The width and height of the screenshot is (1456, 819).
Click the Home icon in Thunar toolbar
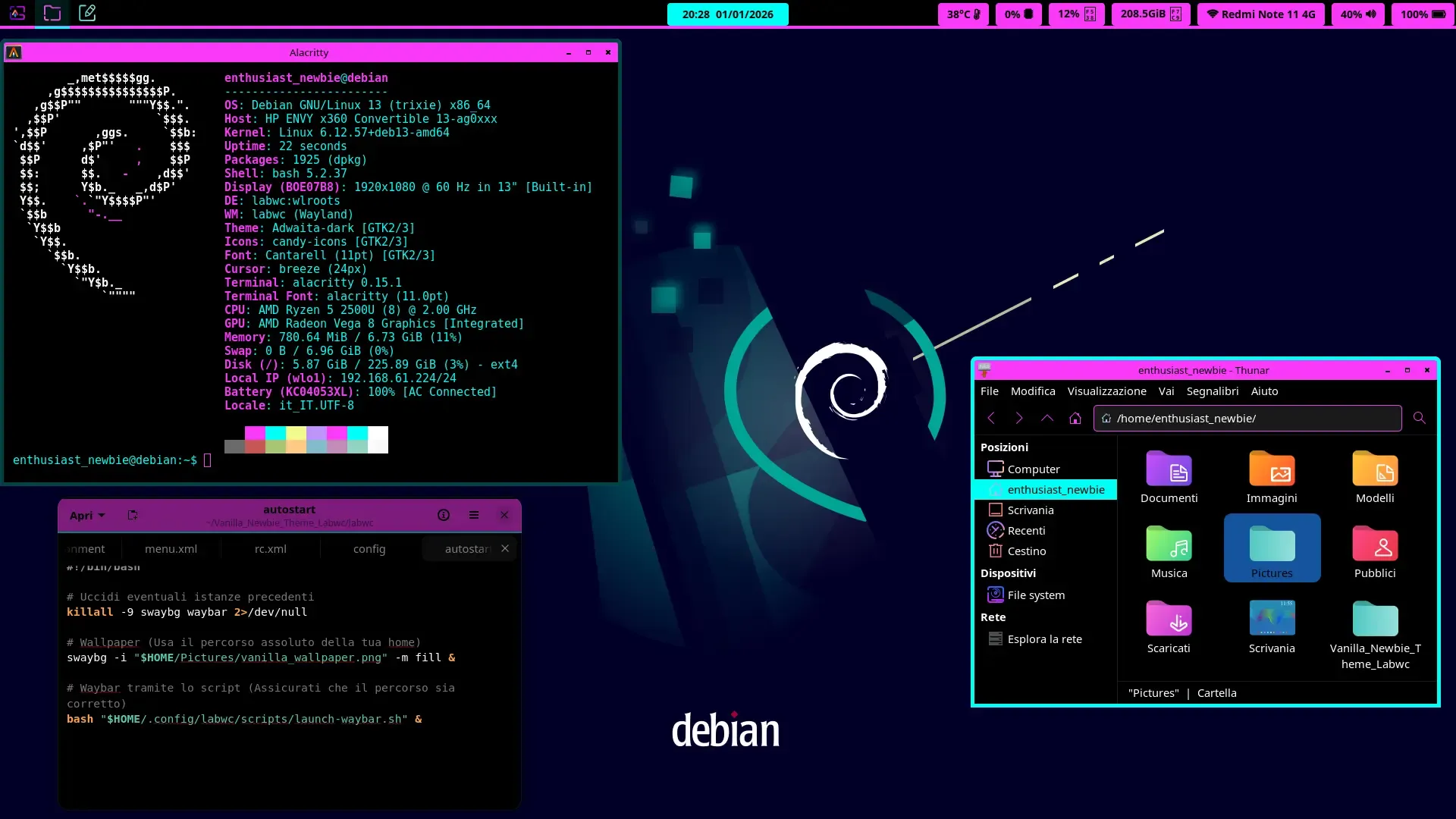tap(1075, 418)
